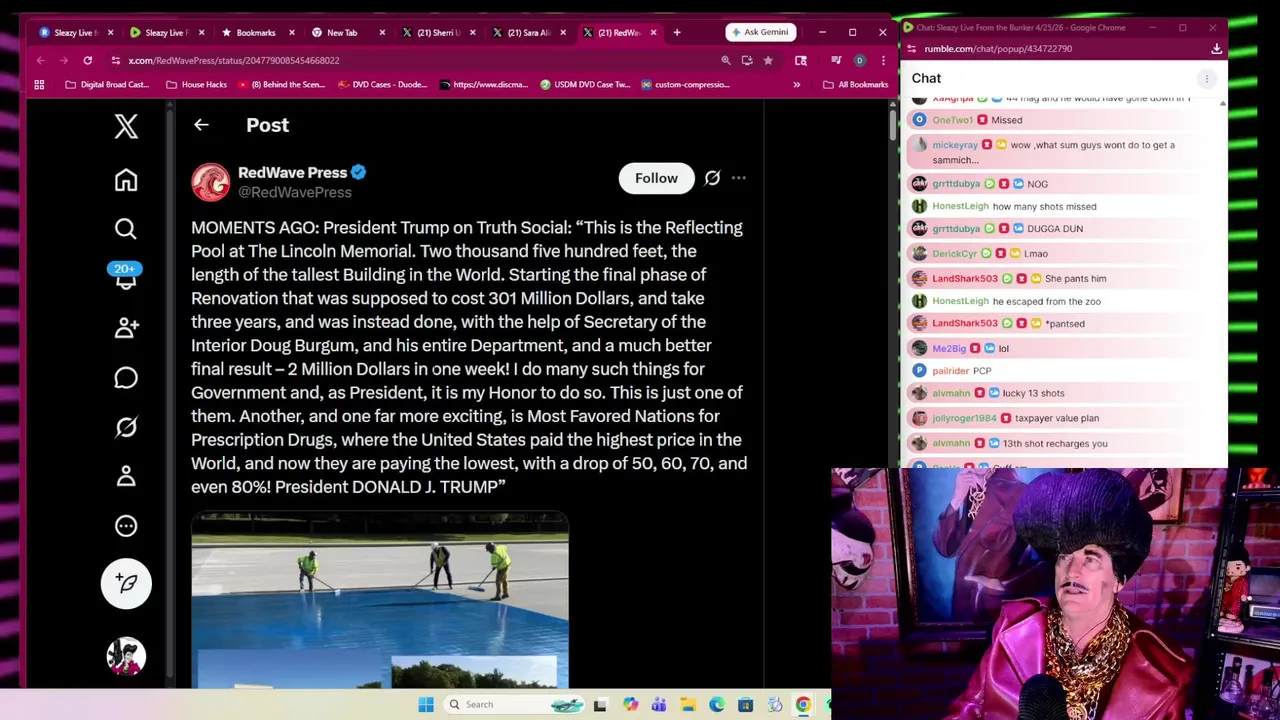The image size is (1280, 720).
Task: Open the USDM DVD Case bookmark
Action: [x=585, y=84]
